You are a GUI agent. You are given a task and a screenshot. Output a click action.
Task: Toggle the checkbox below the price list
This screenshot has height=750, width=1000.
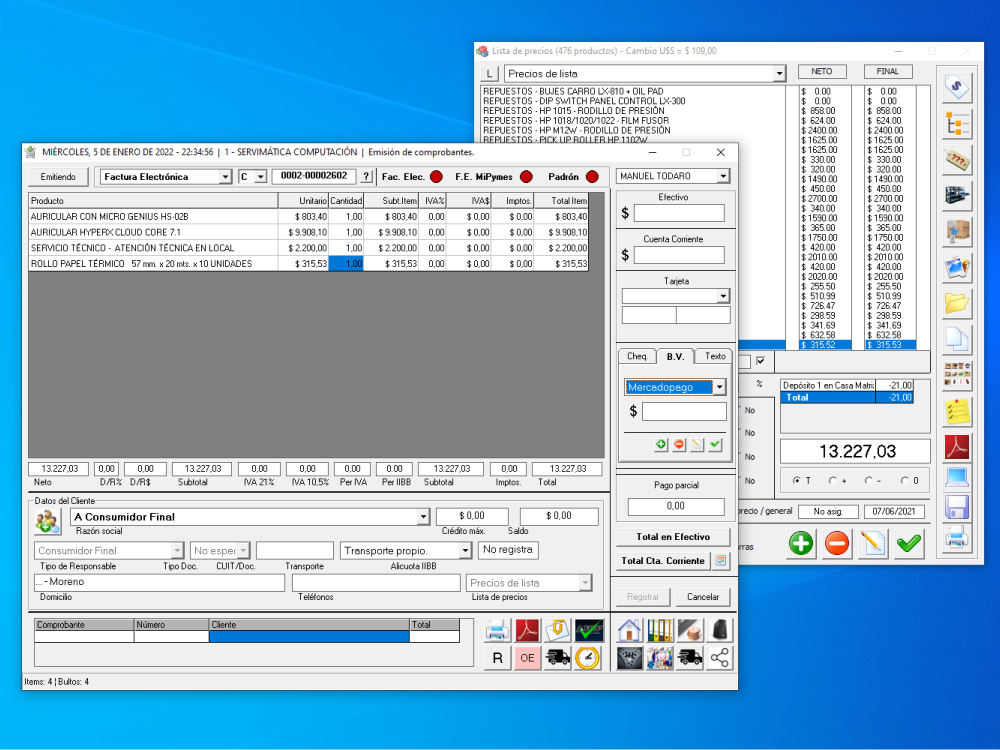pos(761,361)
